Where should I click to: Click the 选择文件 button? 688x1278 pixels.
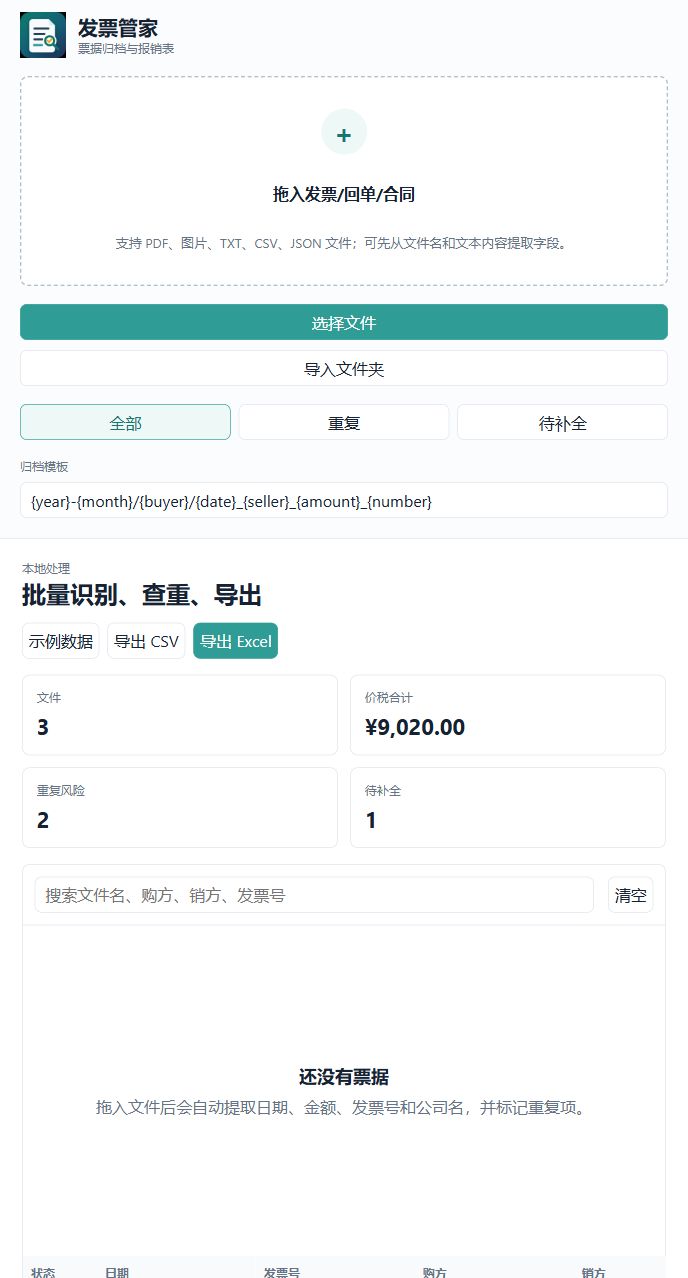(x=344, y=323)
